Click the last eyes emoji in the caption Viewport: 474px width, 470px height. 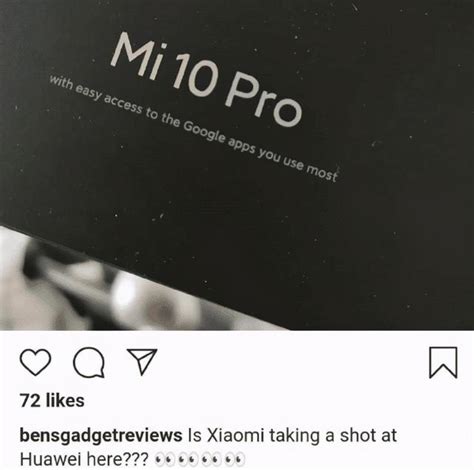235,460
